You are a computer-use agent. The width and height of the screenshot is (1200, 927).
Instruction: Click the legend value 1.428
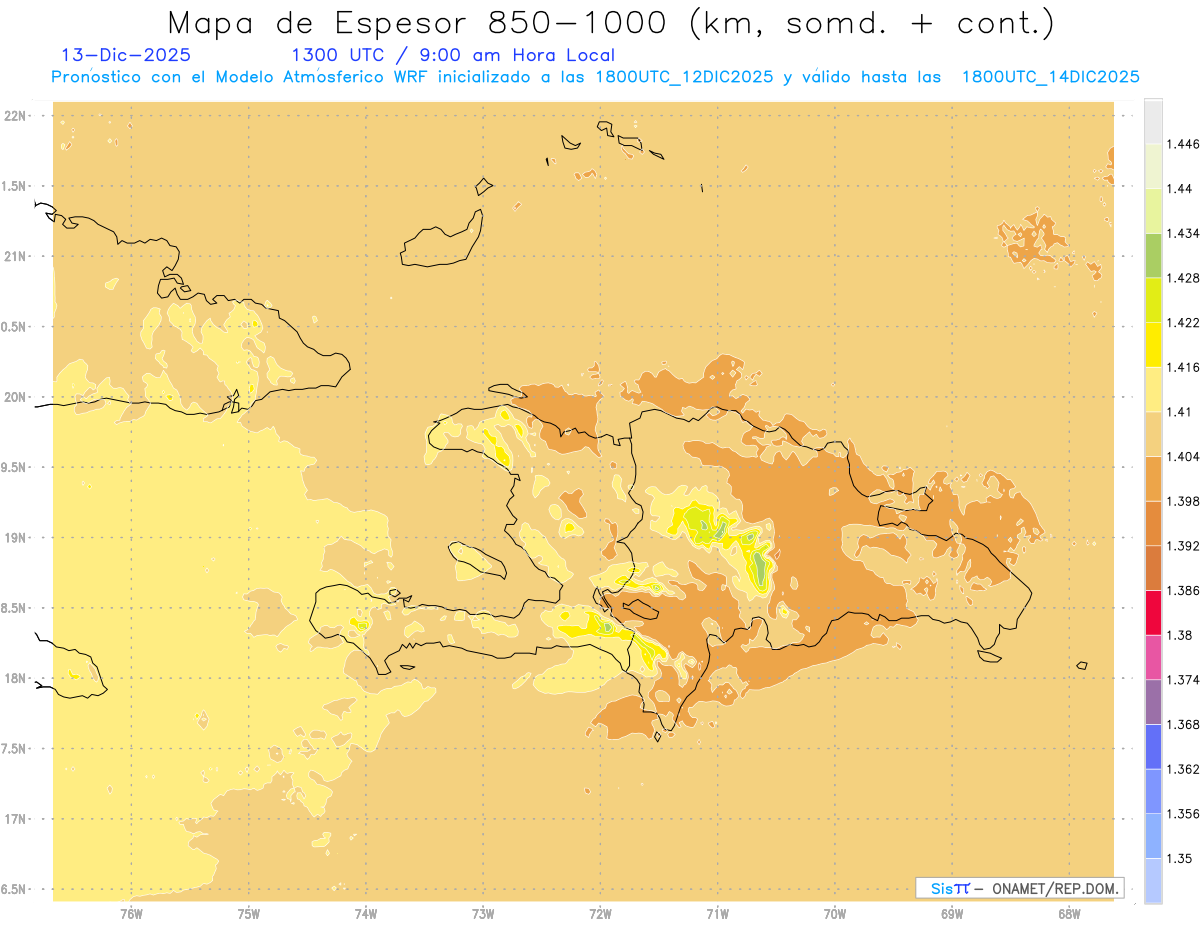(1184, 278)
